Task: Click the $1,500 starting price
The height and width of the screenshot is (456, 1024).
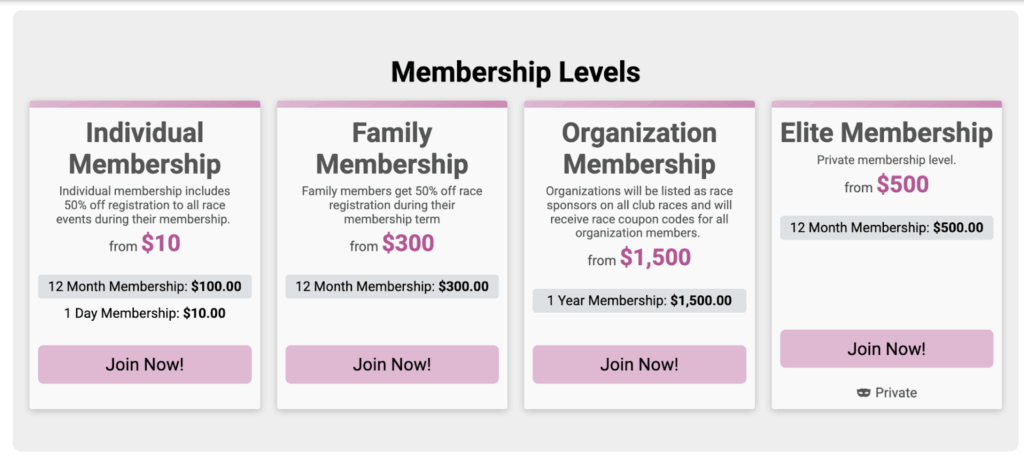Action: pyautogui.click(x=655, y=257)
